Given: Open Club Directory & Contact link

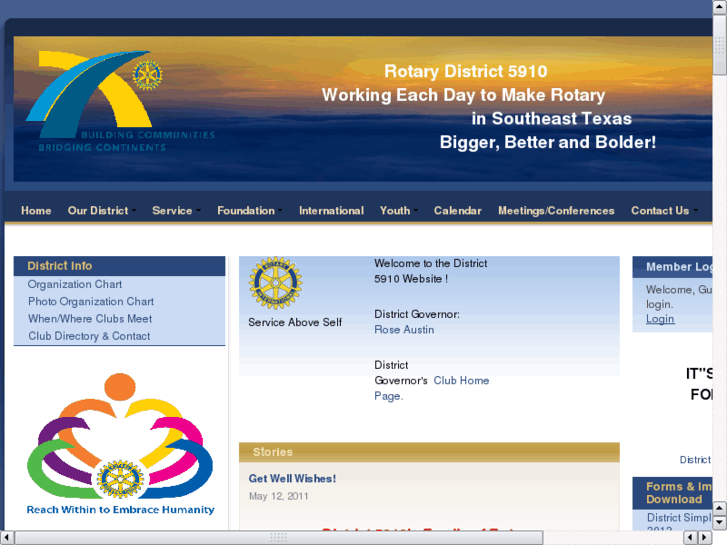Looking at the screenshot, I should (89, 336).
